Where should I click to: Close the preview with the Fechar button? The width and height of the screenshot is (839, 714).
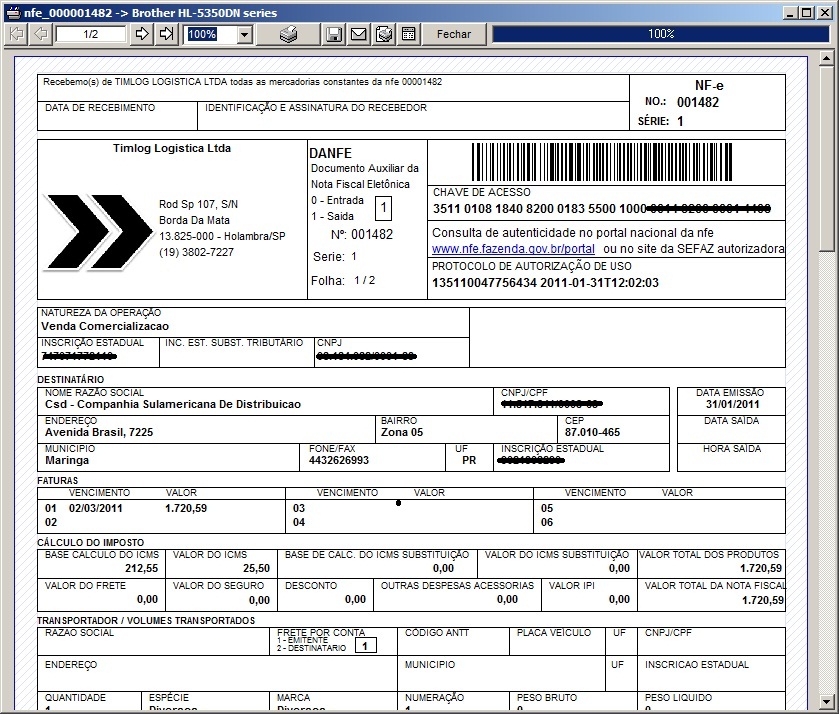[454, 34]
